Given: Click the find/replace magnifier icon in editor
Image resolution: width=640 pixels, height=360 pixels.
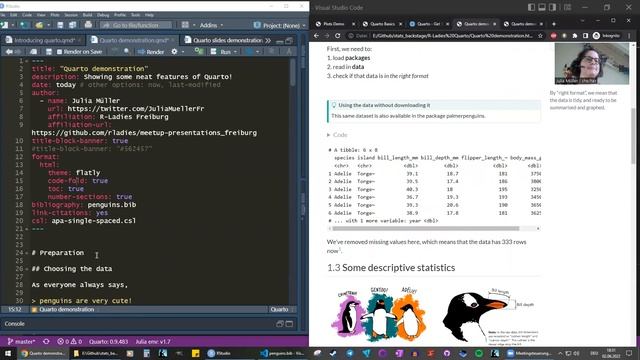Looking at the screenshot, I should pyautogui.click(x=127, y=51).
